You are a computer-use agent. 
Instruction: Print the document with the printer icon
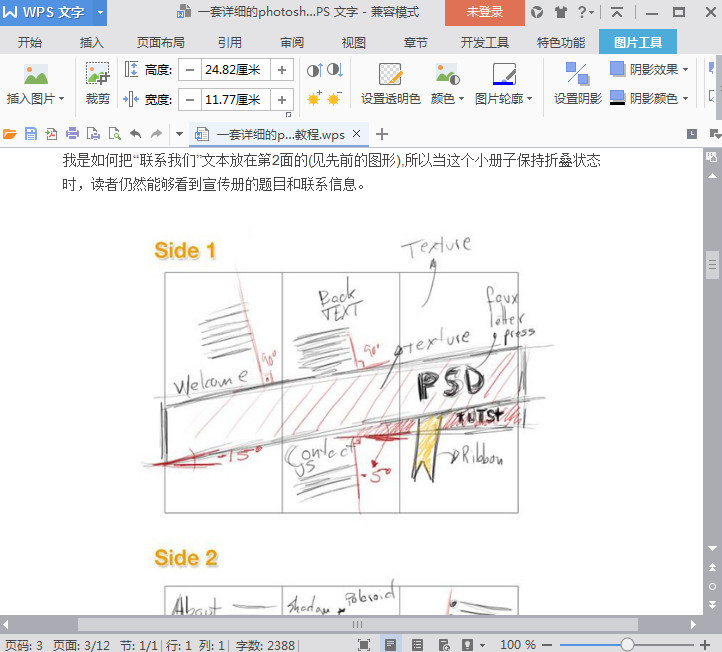coord(72,134)
